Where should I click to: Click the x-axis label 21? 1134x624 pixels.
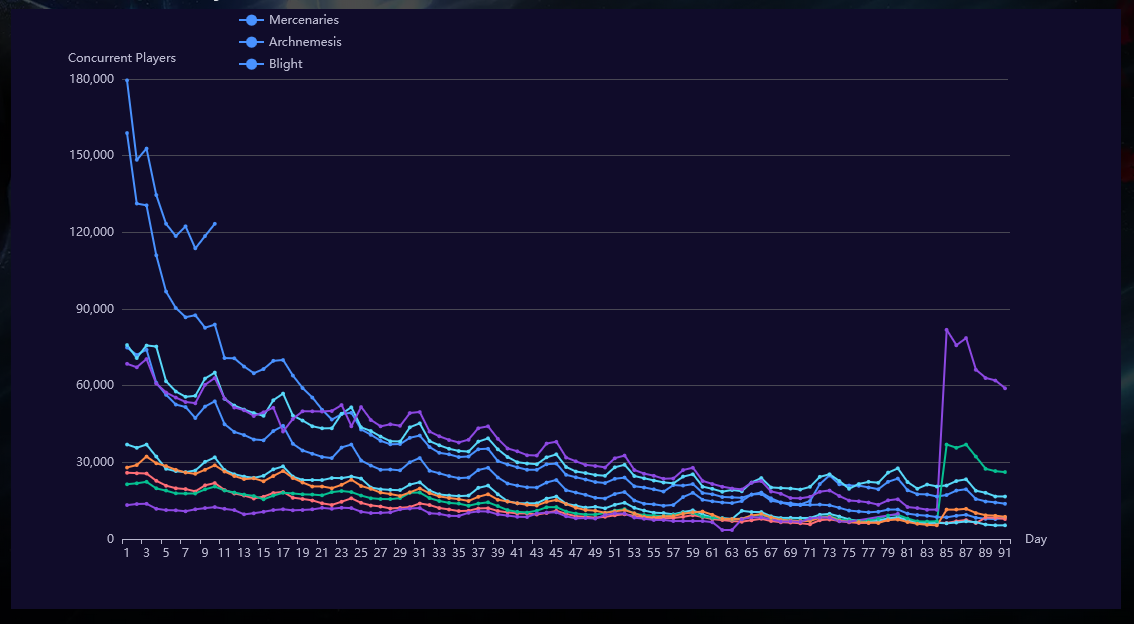tap(321, 553)
